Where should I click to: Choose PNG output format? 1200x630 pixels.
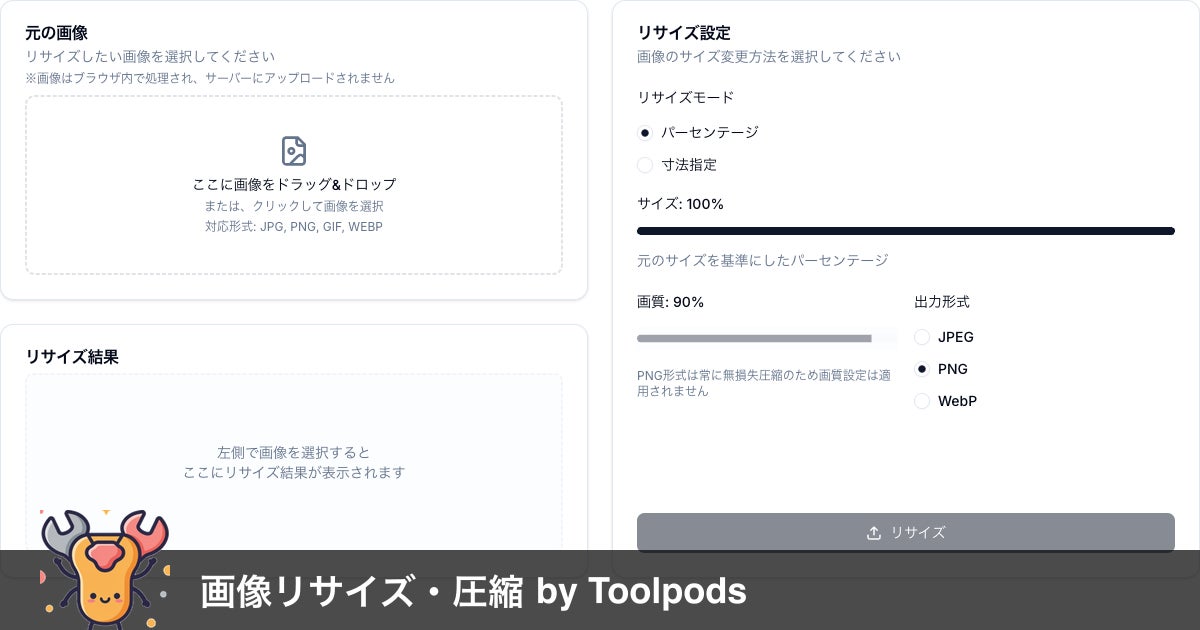[x=922, y=369]
